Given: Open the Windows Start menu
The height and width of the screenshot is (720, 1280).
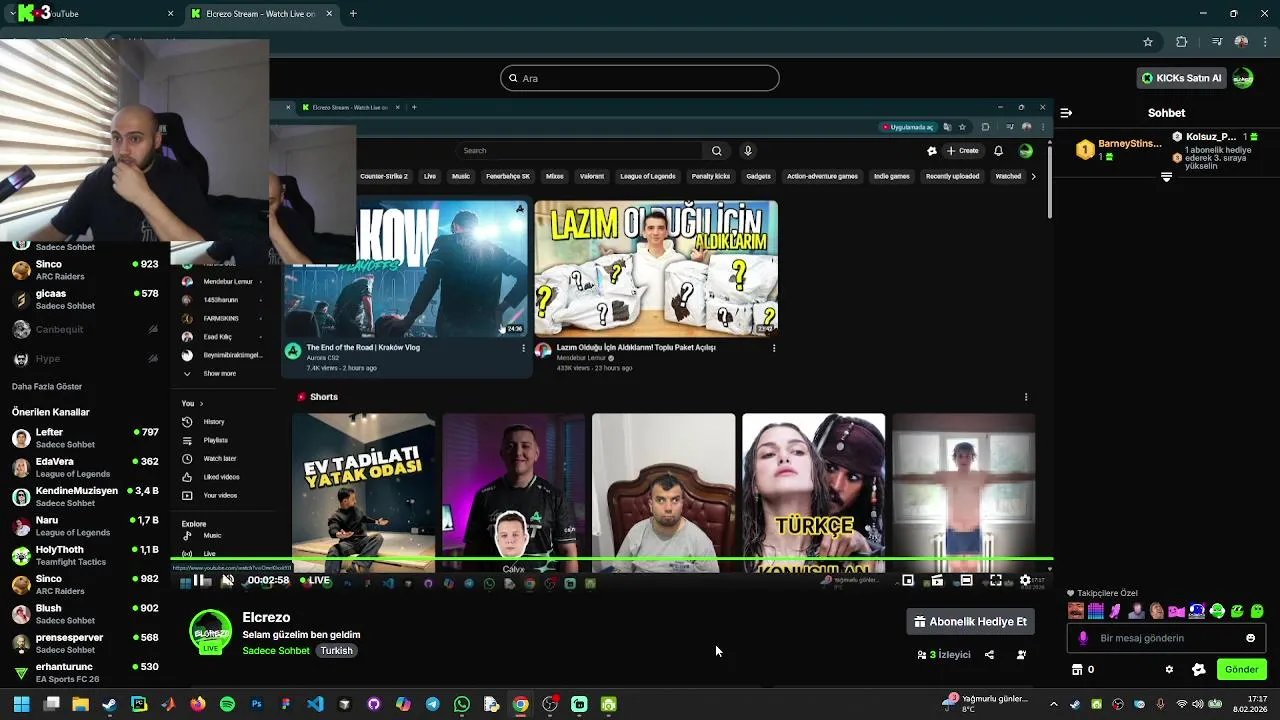Looking at the screenshot, I should tap(21, 704).
